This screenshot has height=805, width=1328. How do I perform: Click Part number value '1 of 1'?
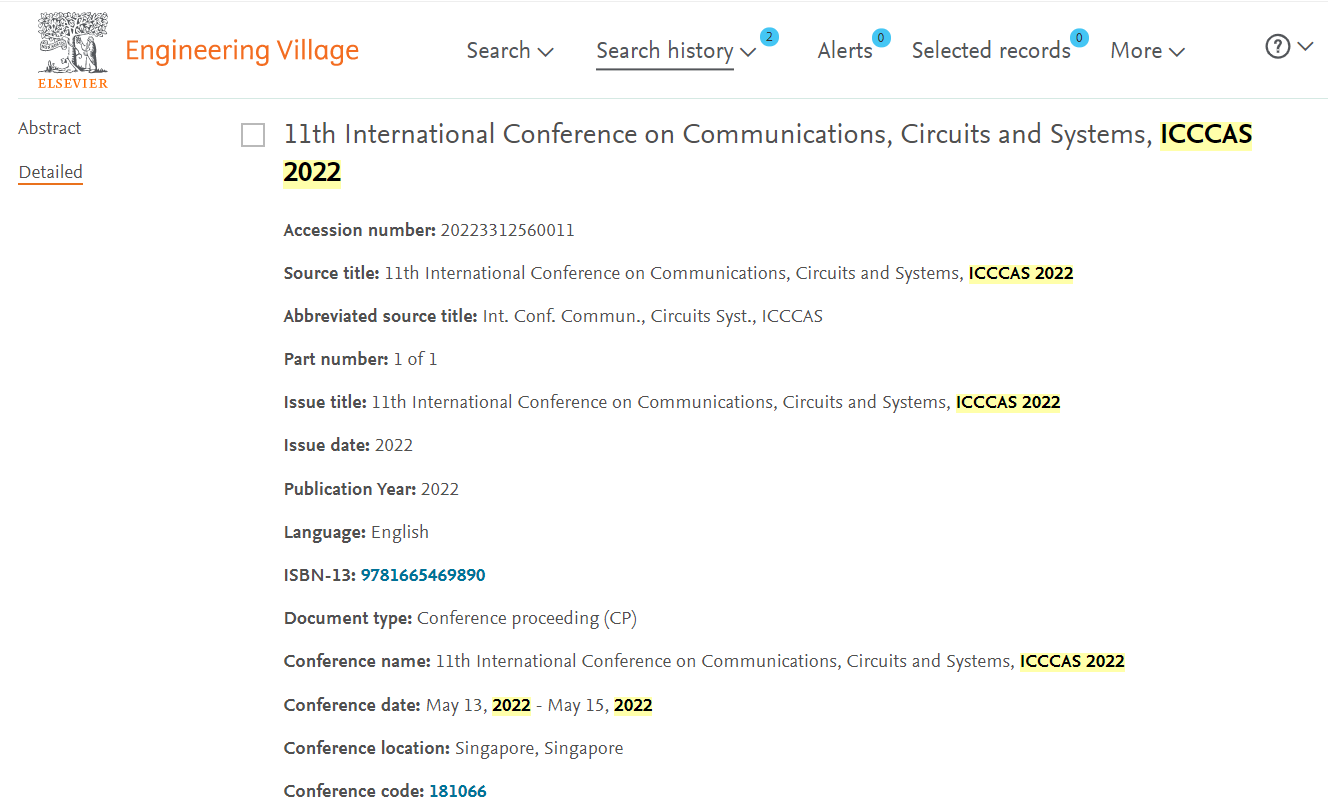pyautogui.click(x=415, y=359)
